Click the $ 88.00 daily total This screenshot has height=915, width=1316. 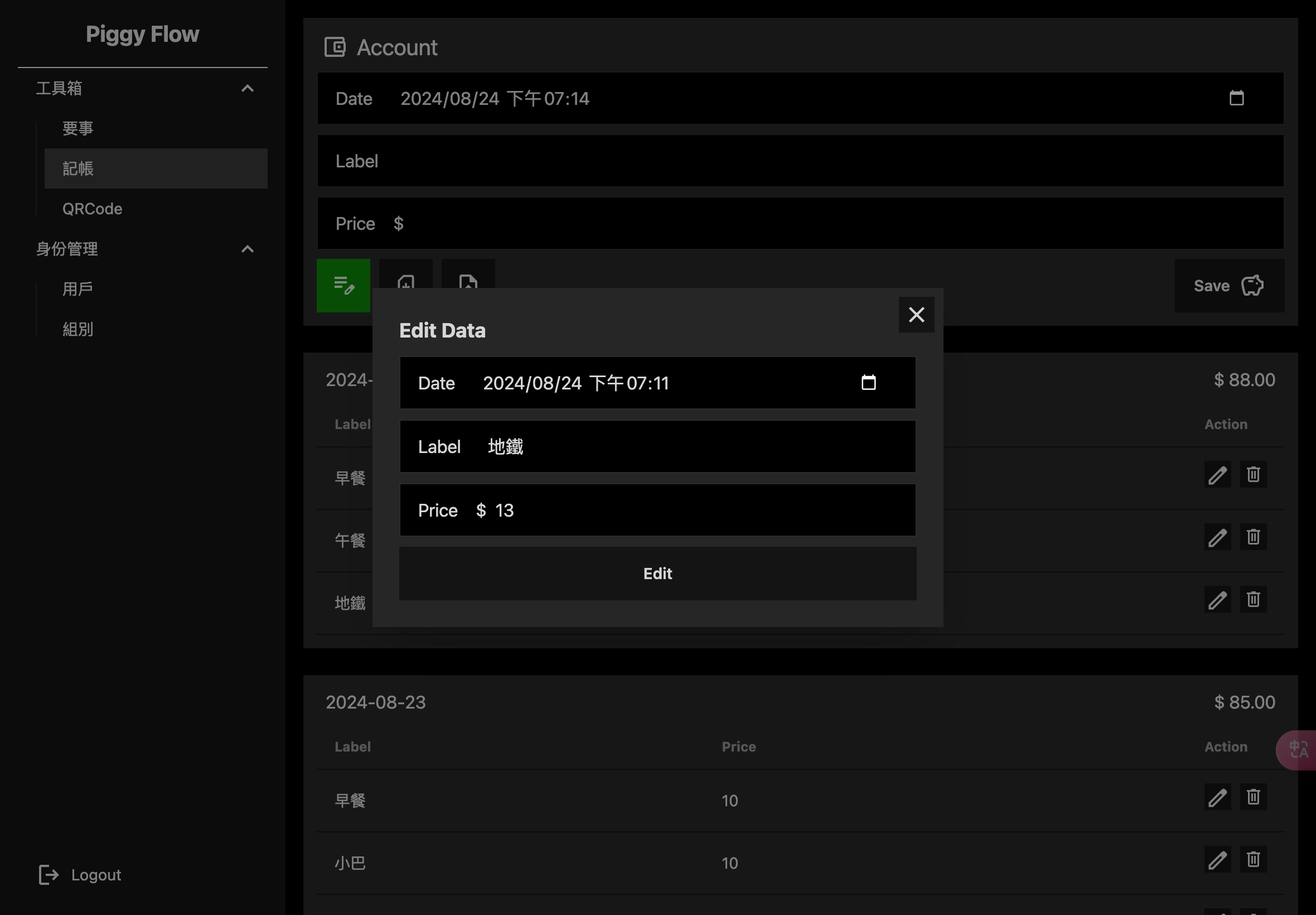[1245, 379]
